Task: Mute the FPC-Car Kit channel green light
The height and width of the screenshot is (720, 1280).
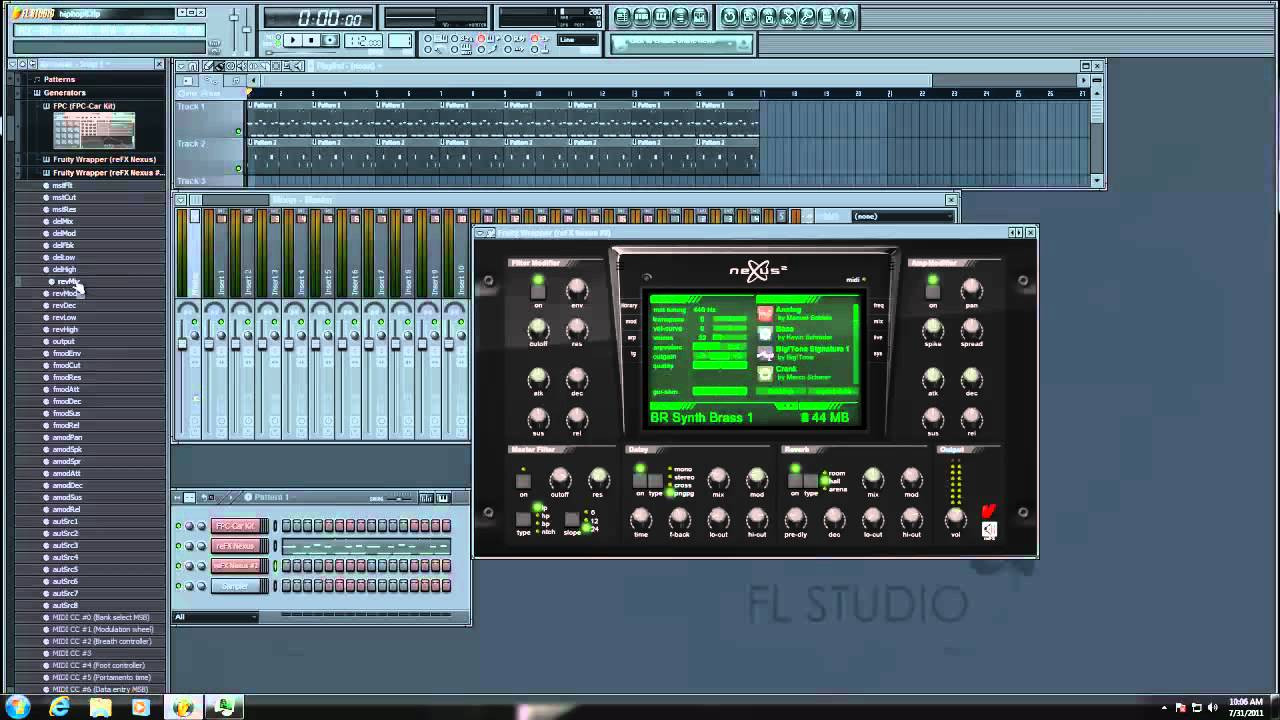Action: coord(179,526)
